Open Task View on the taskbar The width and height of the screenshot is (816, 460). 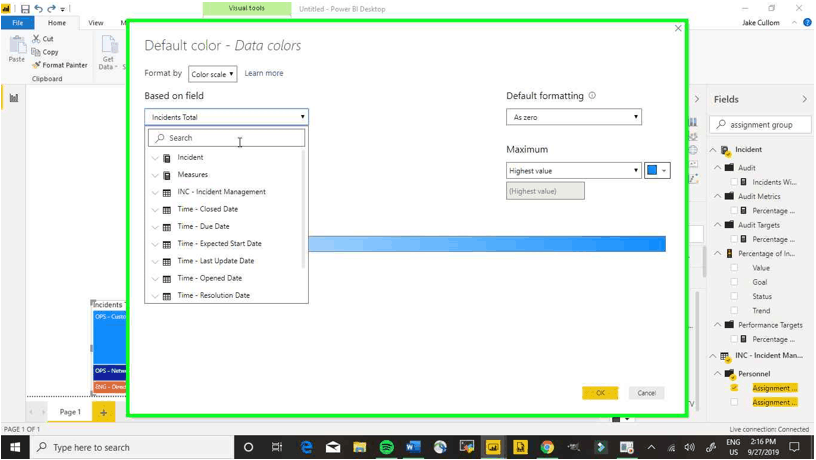click(277, 447)
